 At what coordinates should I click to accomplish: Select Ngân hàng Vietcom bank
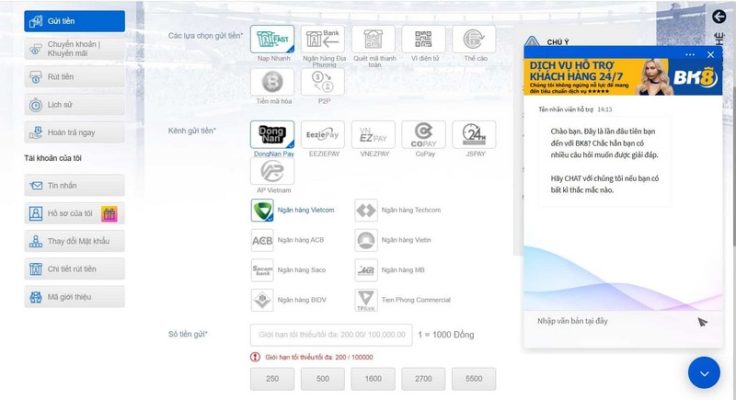click(293, 210)
